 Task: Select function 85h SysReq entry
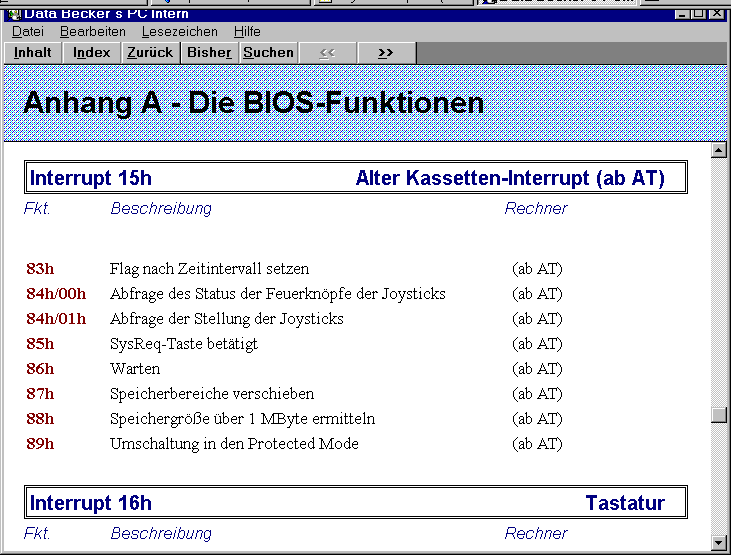click(x=40, y=344)
